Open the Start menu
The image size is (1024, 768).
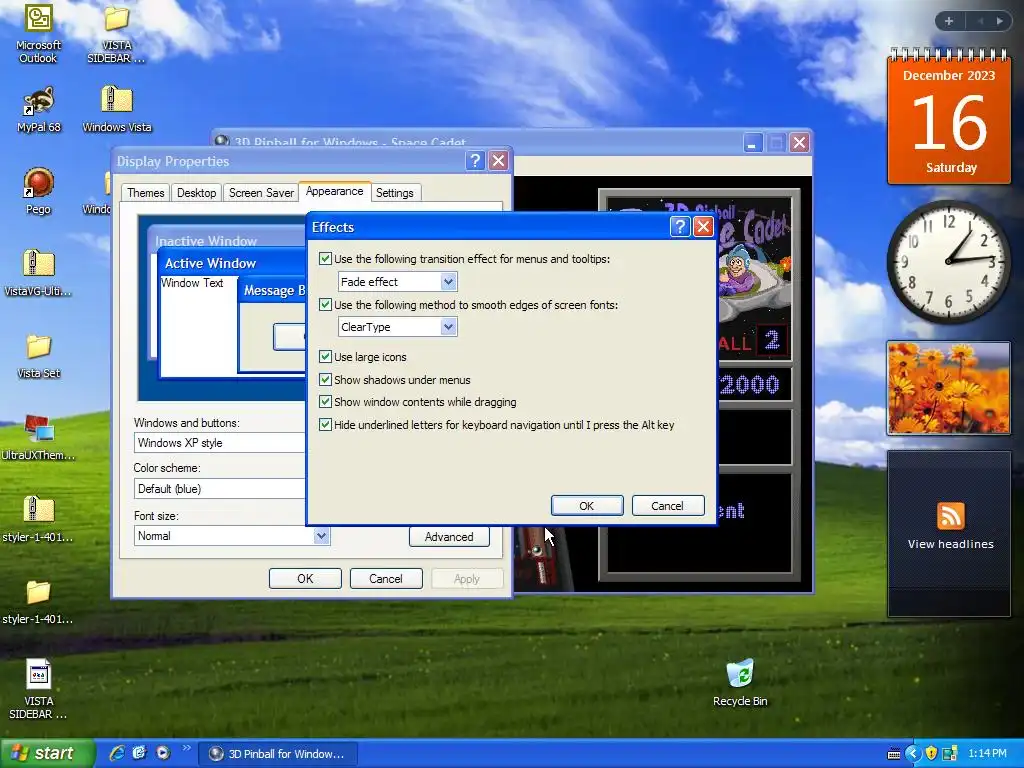[x=47, y=754]
